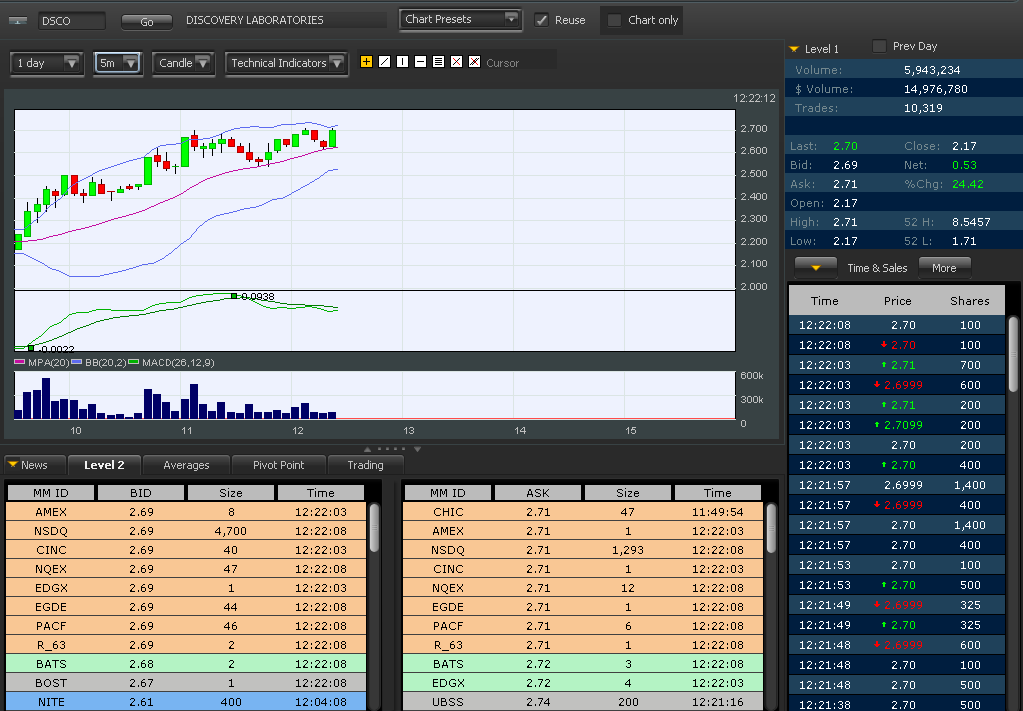Screen dimensions: 1023x711
Task: Select the crosshair cursor drawing tool
Action: point(366,62)
